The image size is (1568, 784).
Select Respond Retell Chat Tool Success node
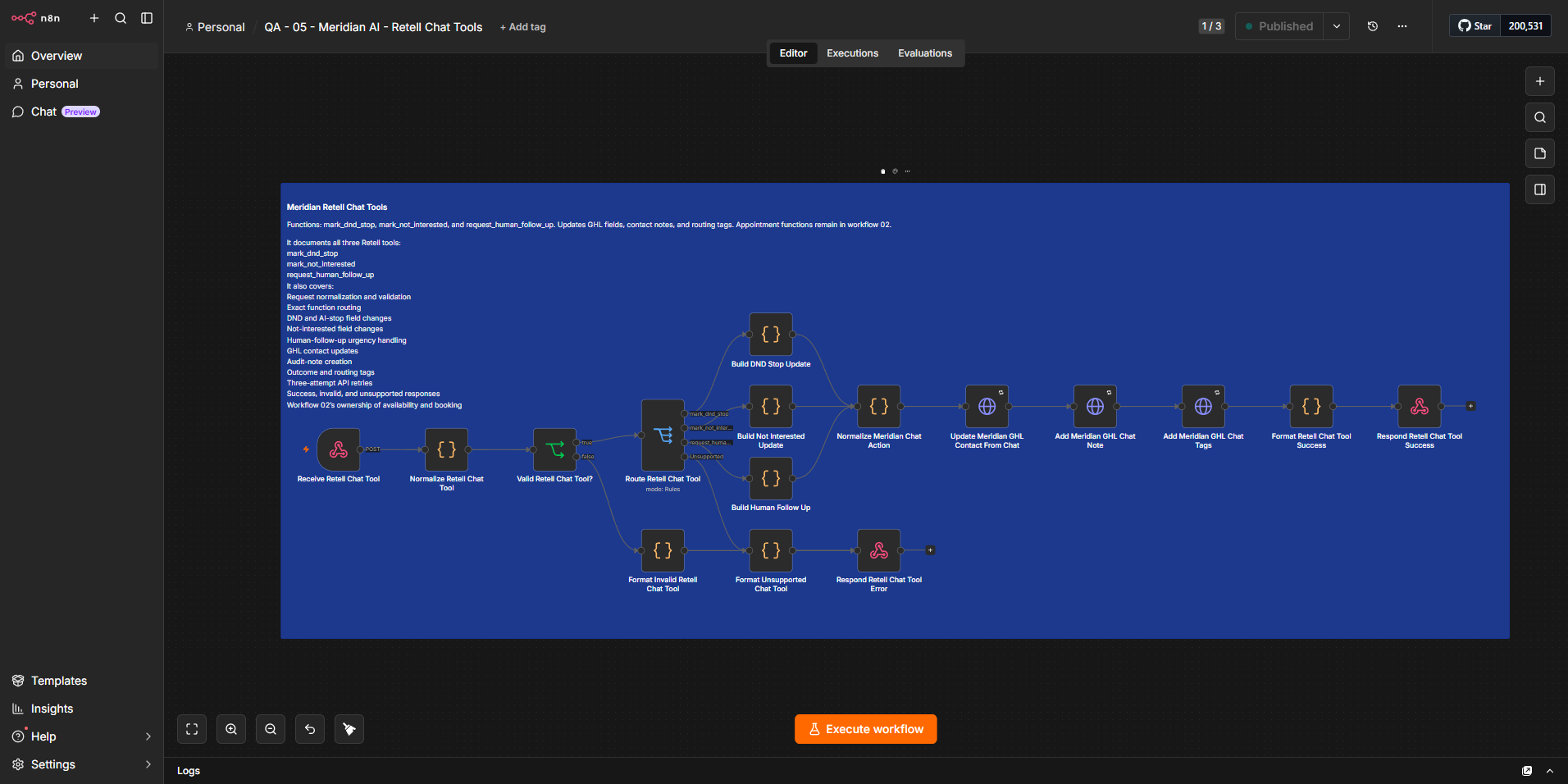click(1420, 406)
